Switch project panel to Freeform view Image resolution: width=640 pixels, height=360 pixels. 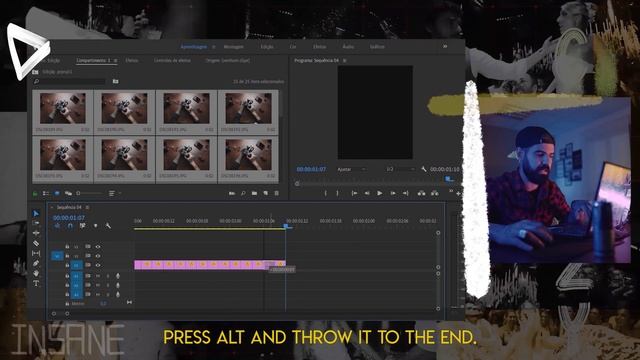68,193
